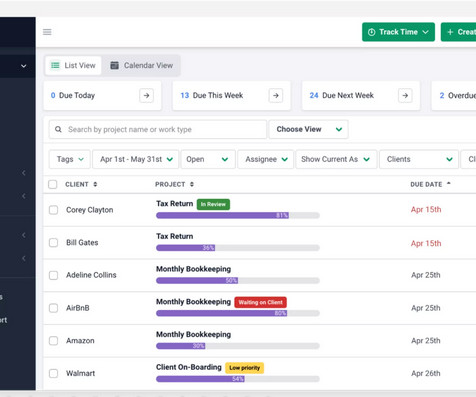Image resolution: width=476 pixels, height=397 pixels.
Task: Sort by Client column arrows
Action: (x=95, y=184)
